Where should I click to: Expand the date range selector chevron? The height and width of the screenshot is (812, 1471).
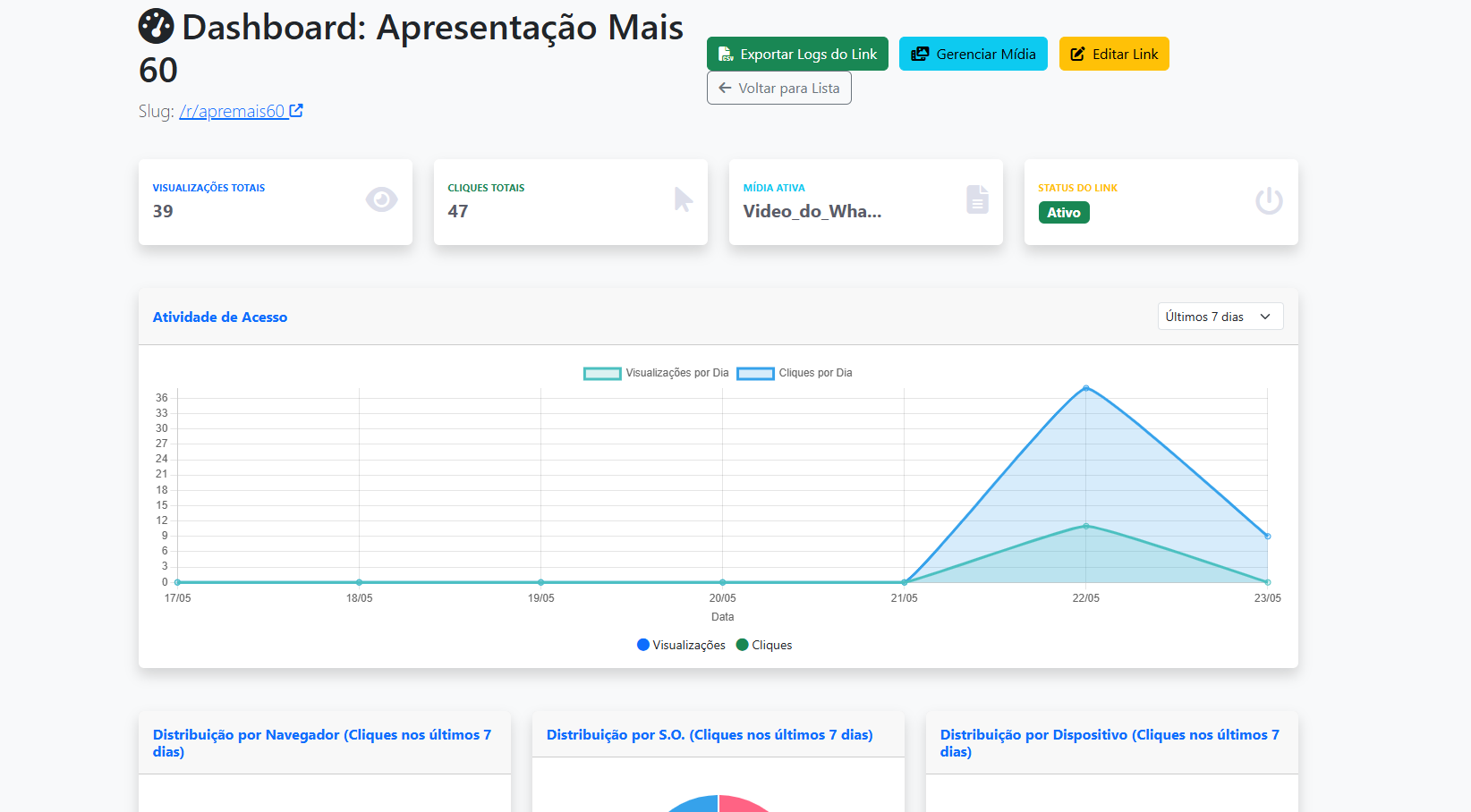[x=1265, y=316]
